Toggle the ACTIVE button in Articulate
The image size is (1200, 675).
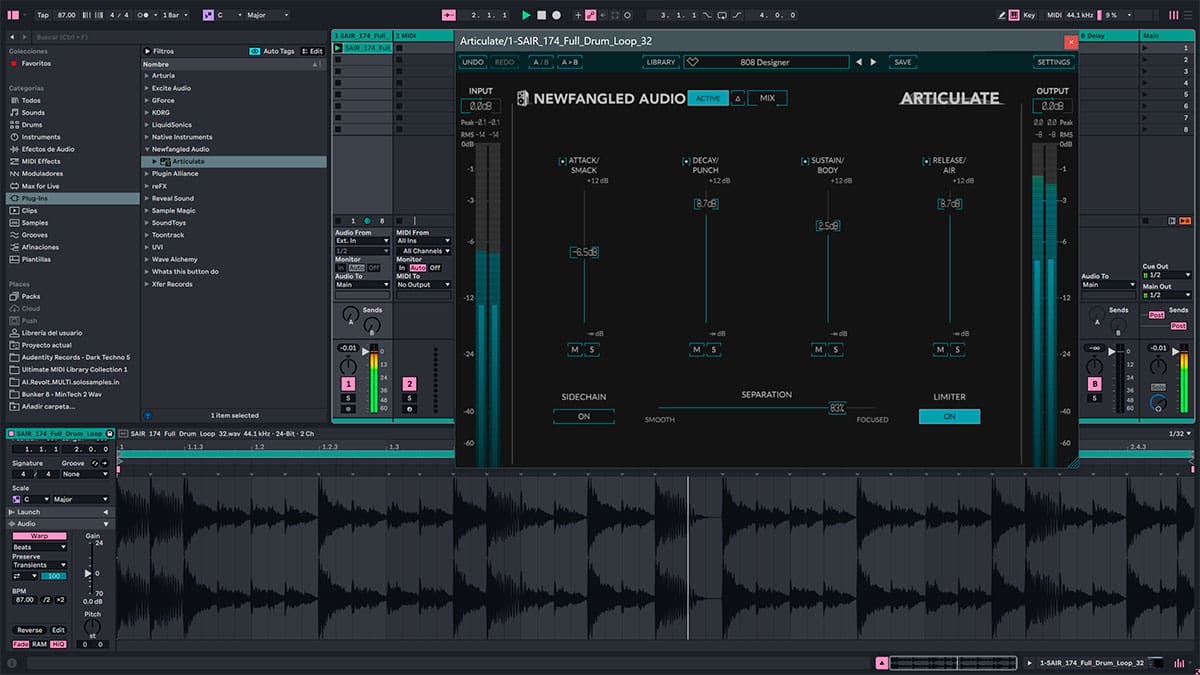708,98
